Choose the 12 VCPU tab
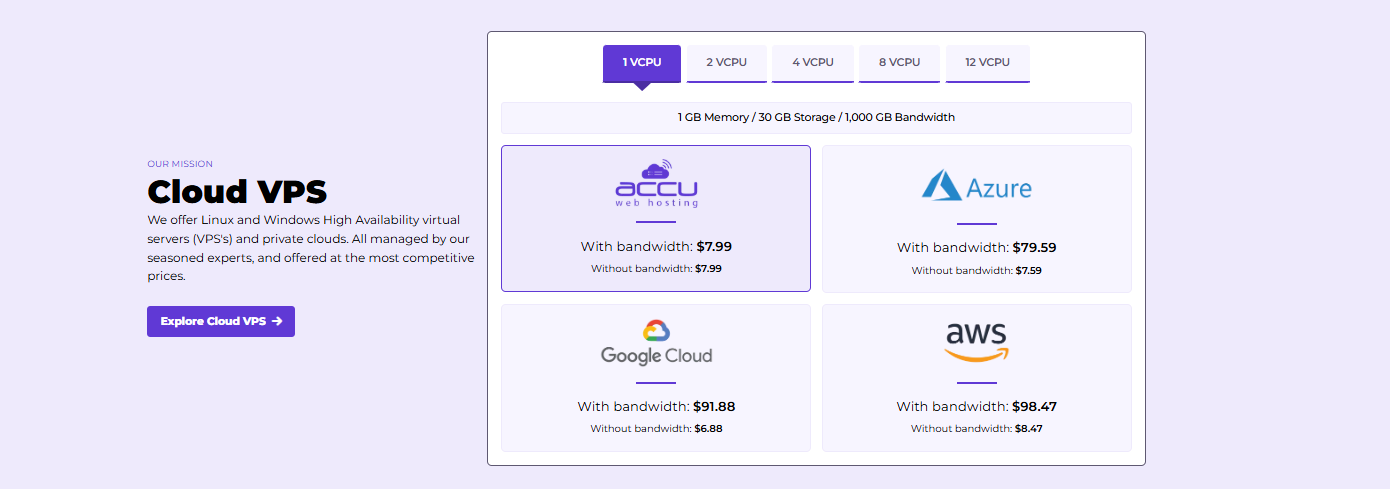 coord(987,63)
